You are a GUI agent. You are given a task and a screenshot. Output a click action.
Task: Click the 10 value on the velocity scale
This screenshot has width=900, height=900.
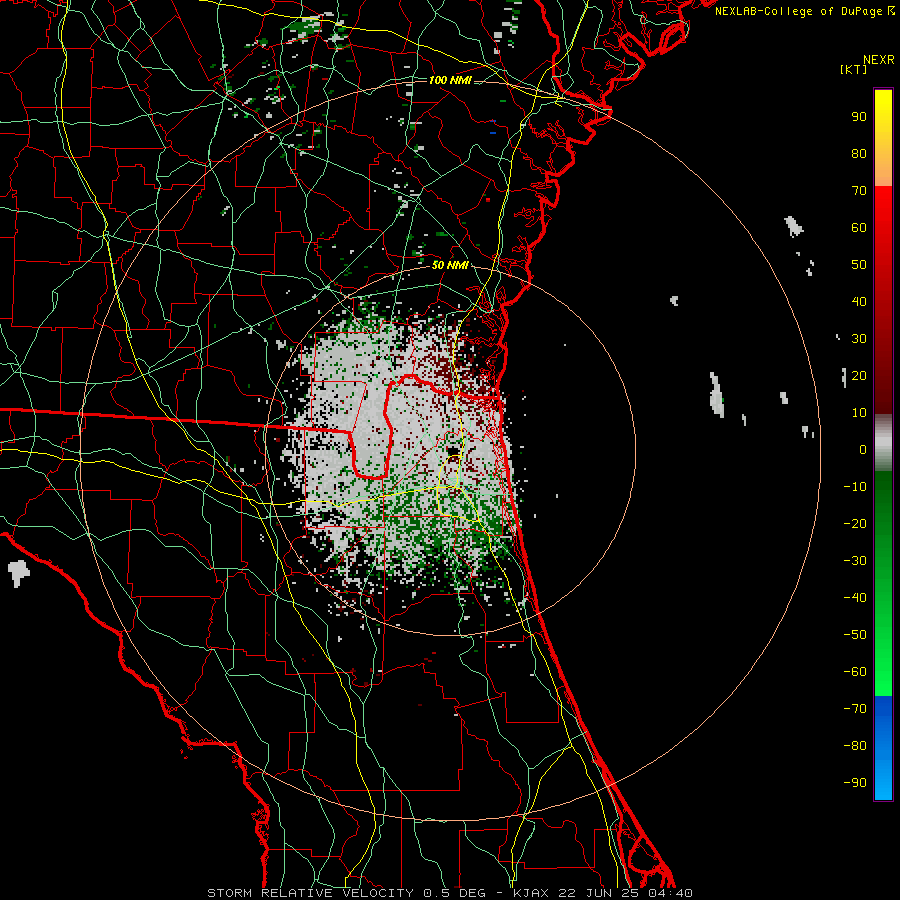click(x=859, y=413)
